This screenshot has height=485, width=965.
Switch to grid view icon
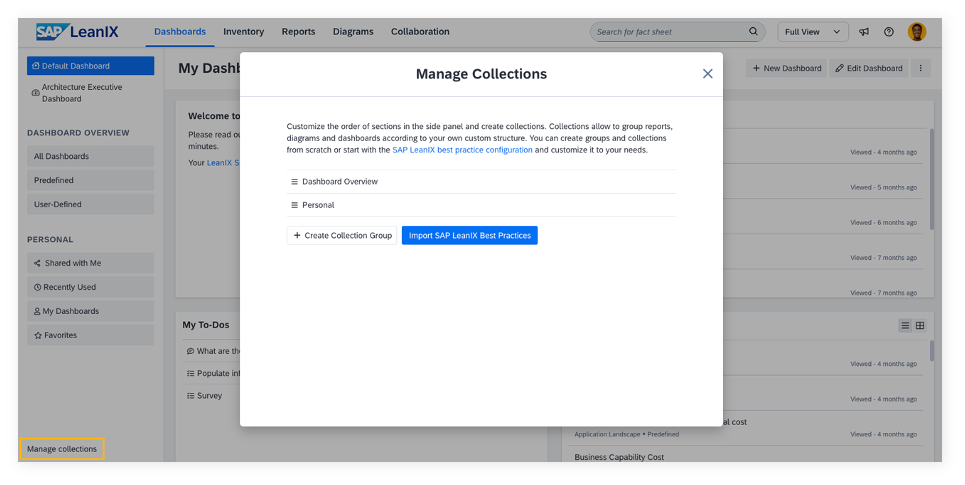(x=920, y=326)
